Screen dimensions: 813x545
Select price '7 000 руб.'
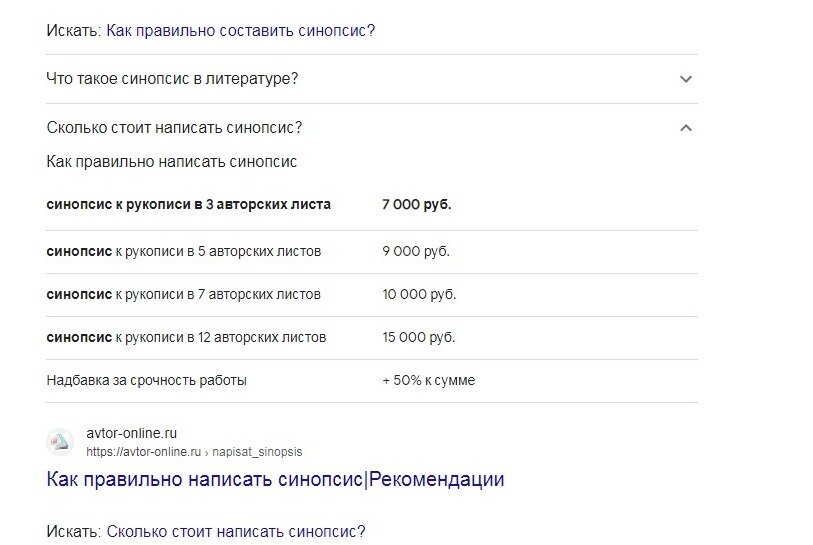[416, 204]
